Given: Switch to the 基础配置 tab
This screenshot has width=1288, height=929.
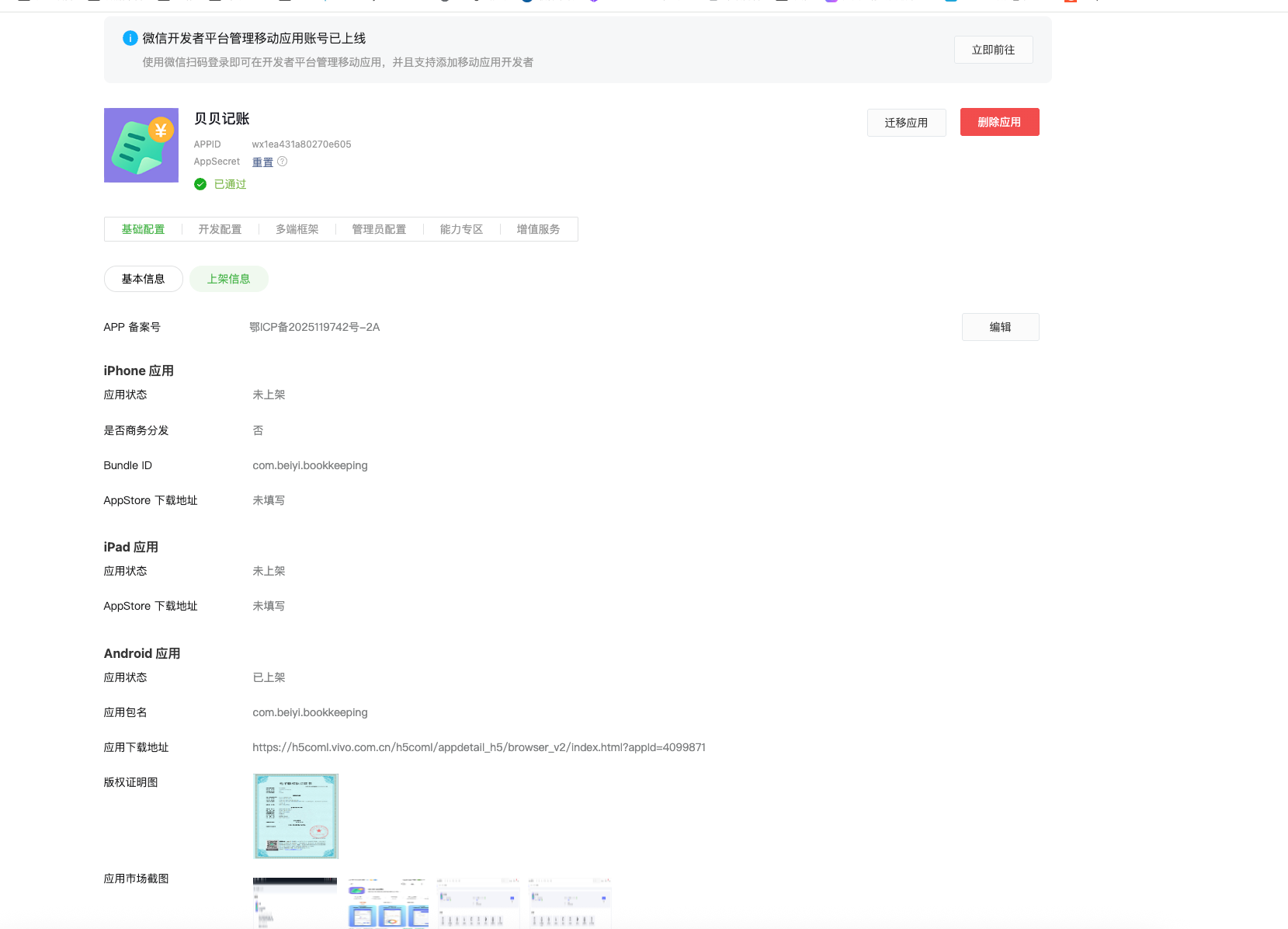Looking at the screenshot, I should 143,229.
